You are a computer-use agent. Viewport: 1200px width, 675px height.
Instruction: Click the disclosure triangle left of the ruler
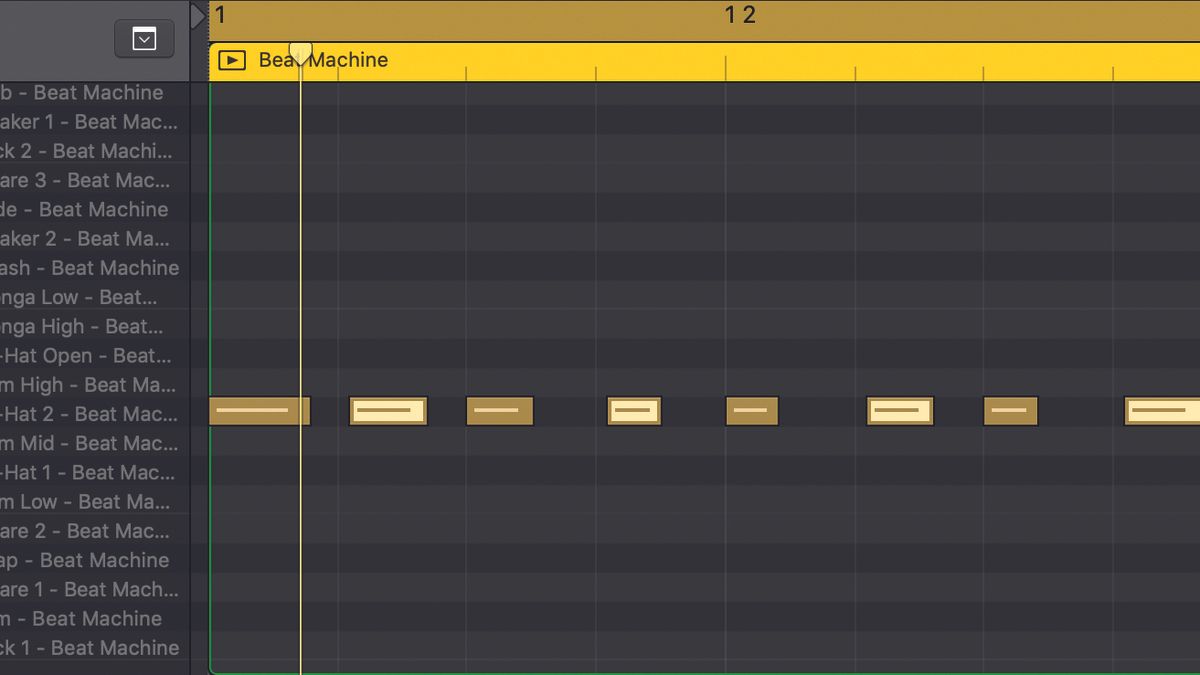pyautogui.click(x=197, y=15)
